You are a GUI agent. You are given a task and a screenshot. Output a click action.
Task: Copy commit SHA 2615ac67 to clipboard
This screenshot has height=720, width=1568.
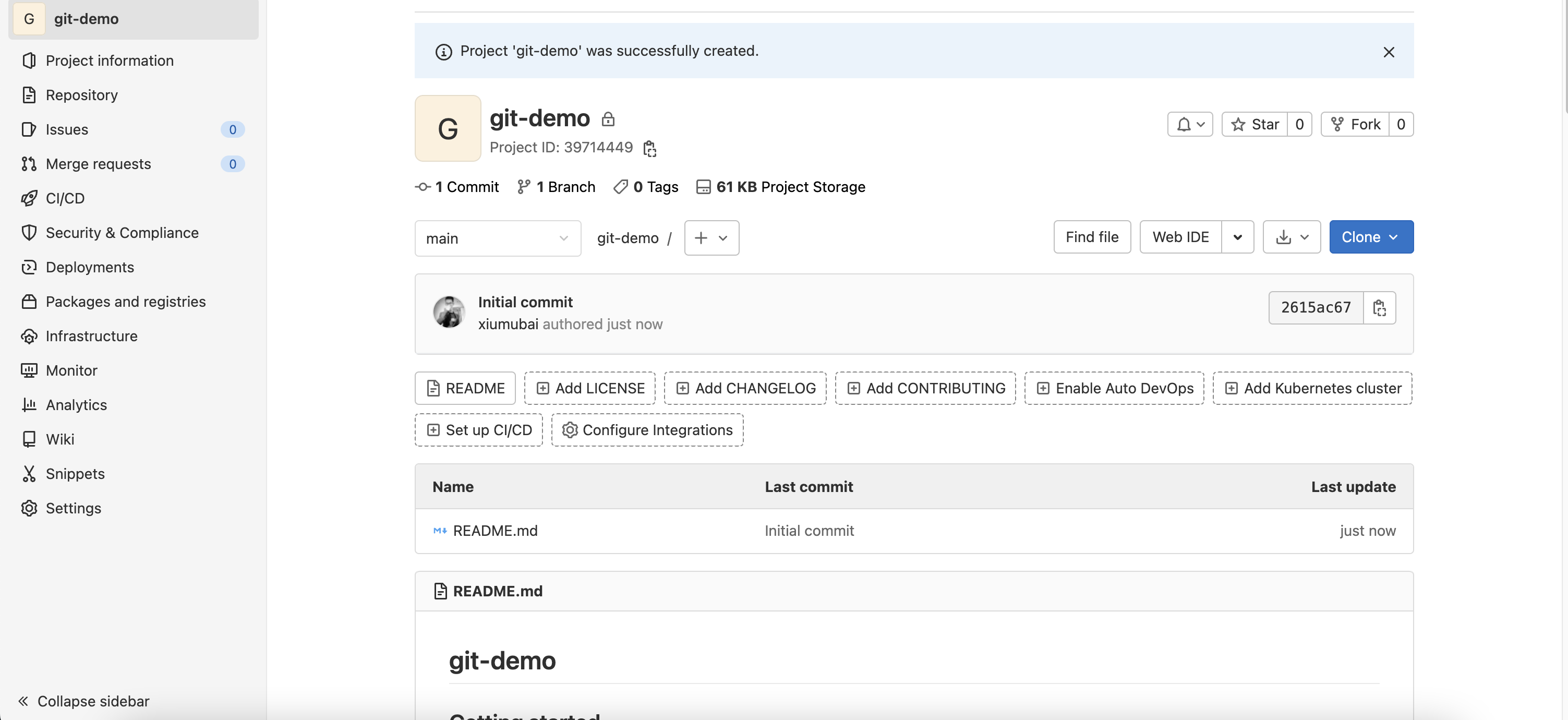pos(1379,308)
